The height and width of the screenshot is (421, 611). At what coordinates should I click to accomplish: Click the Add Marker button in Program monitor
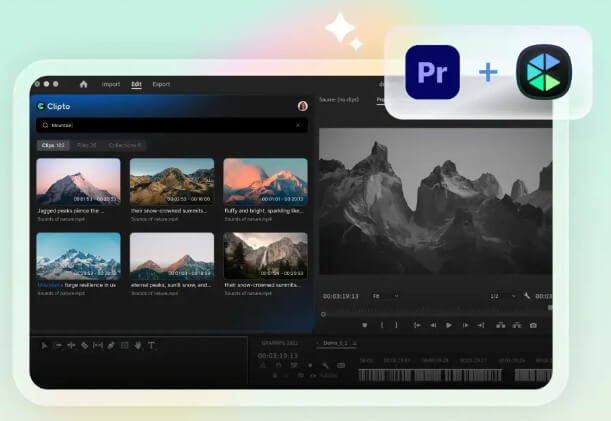(365, 325)
